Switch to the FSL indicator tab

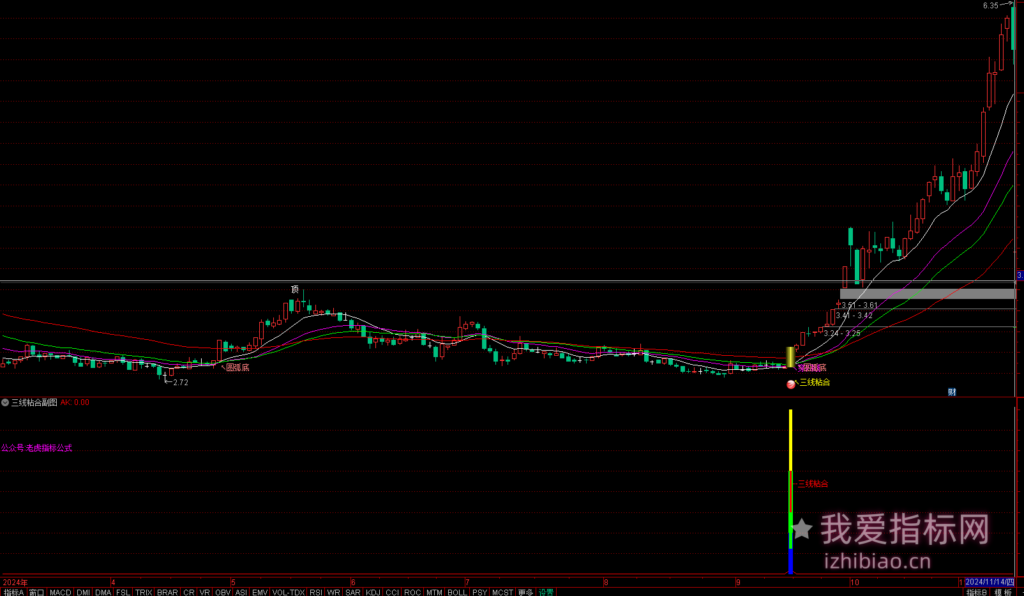point(123,592)
